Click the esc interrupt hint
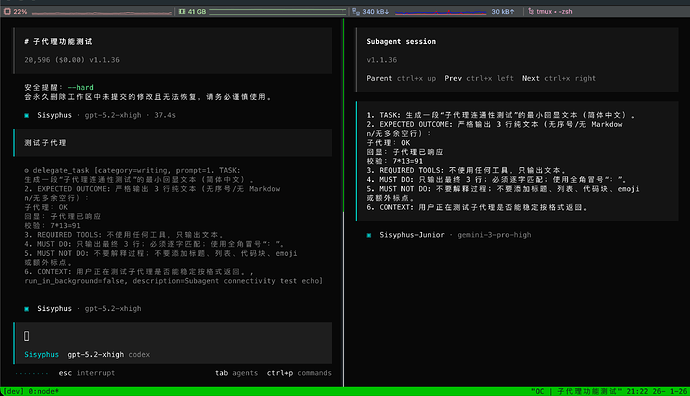 tap(87, 373)
